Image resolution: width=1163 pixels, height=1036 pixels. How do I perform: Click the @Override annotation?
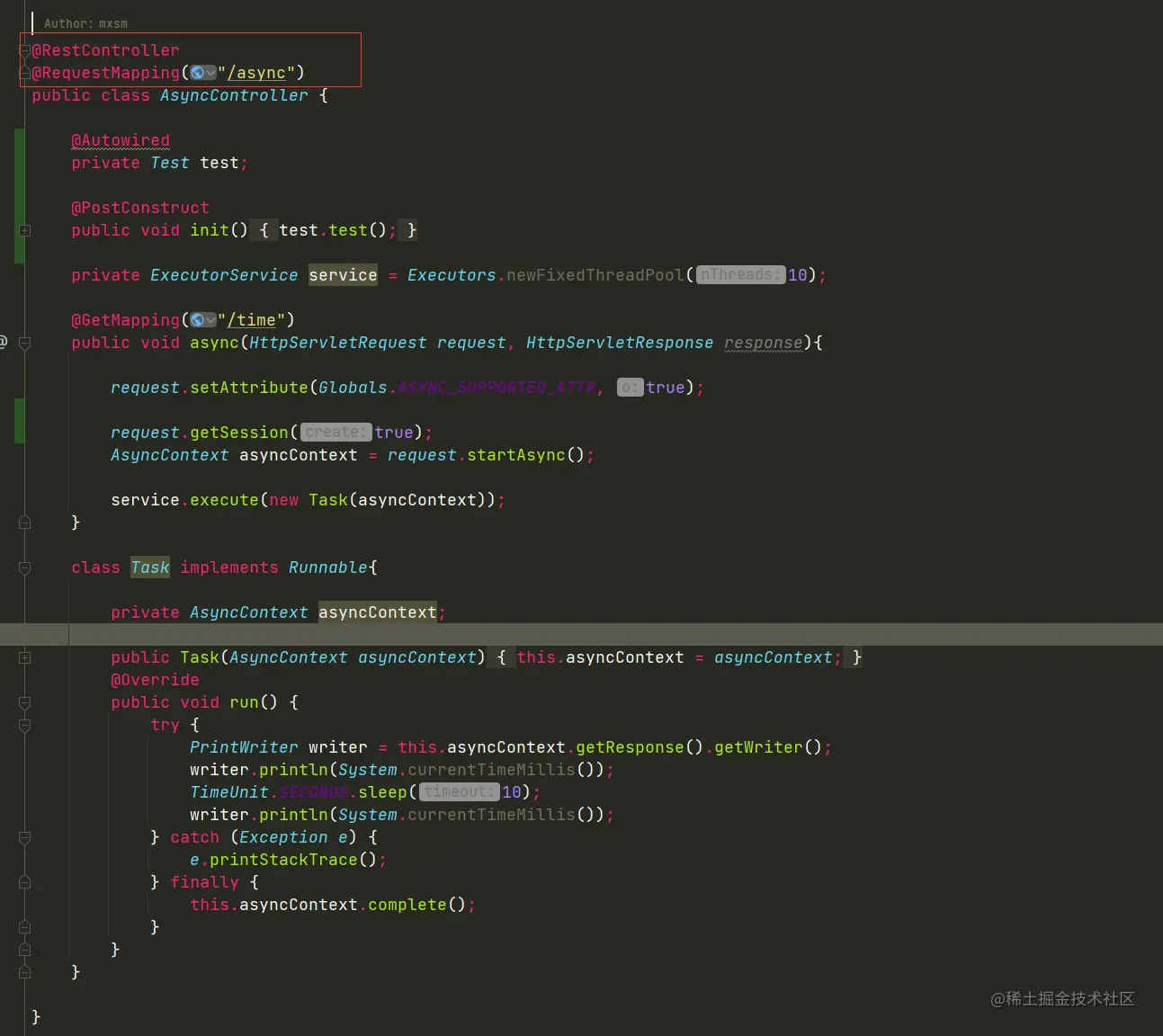click(156, 680)
